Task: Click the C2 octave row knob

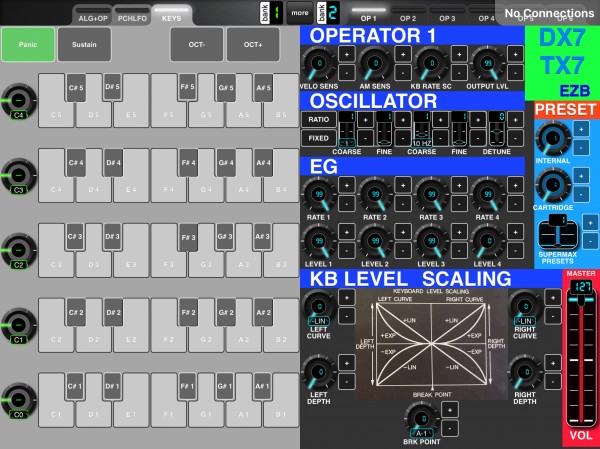Action: (x=19, y=251)
